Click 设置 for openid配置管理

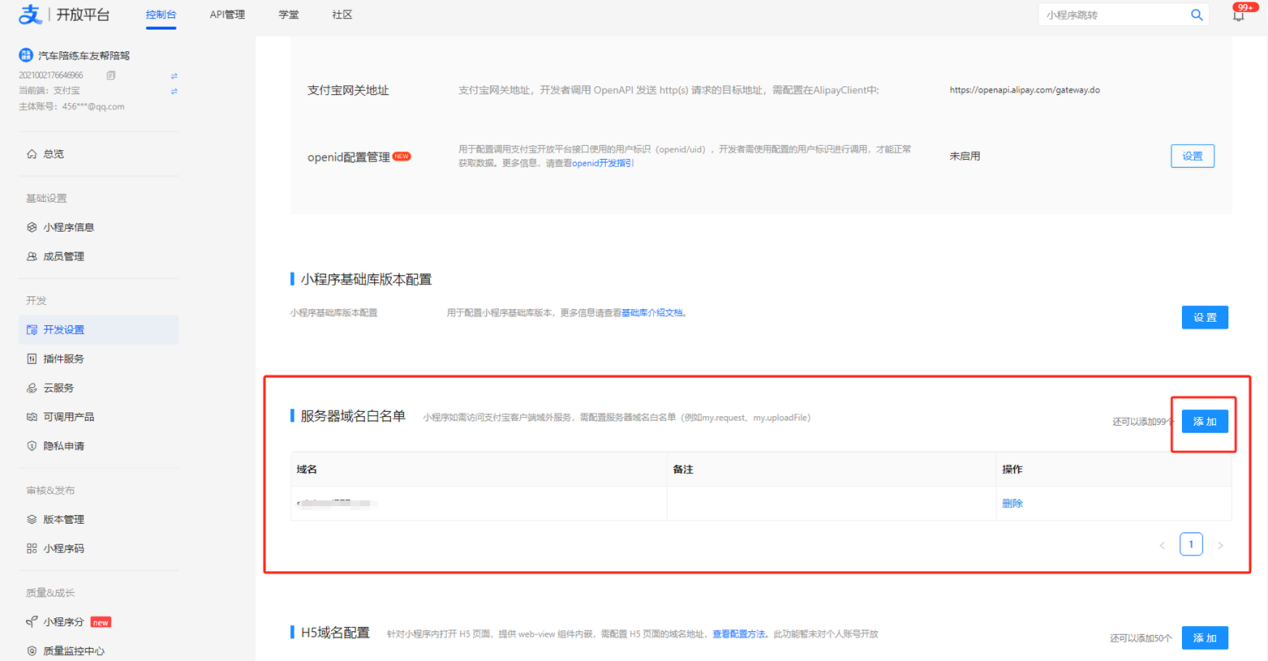[1192, 156]
